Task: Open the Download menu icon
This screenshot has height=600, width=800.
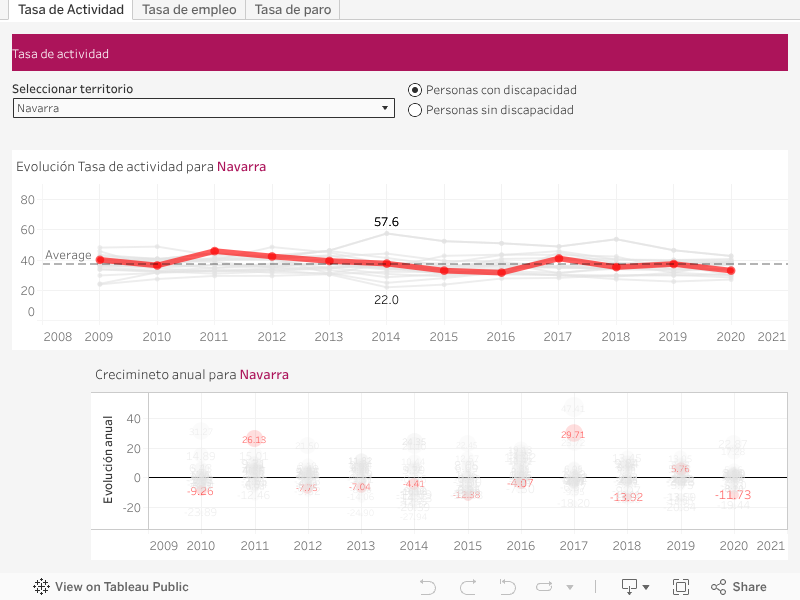Action: [630, 587]
